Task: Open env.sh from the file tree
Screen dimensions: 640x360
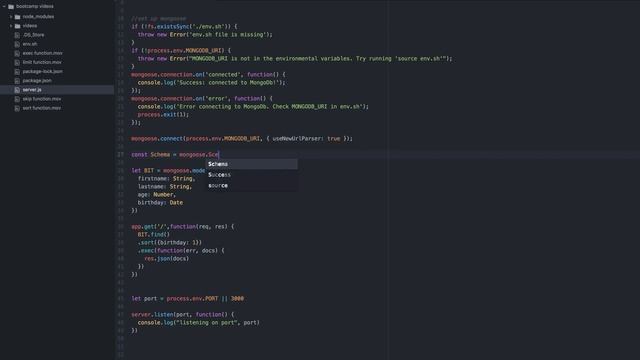Action: [x=30, y=44]
